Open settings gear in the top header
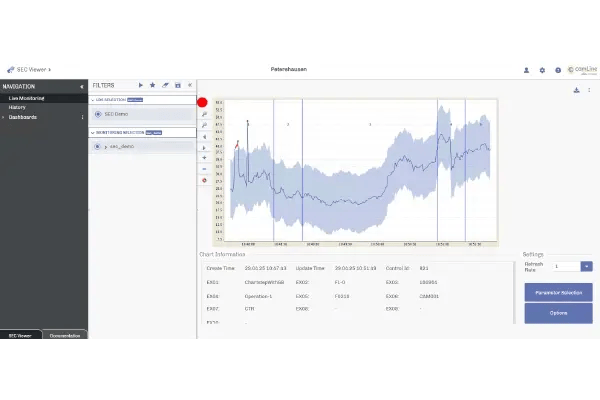The image size is (600, 400). [542, 70]
